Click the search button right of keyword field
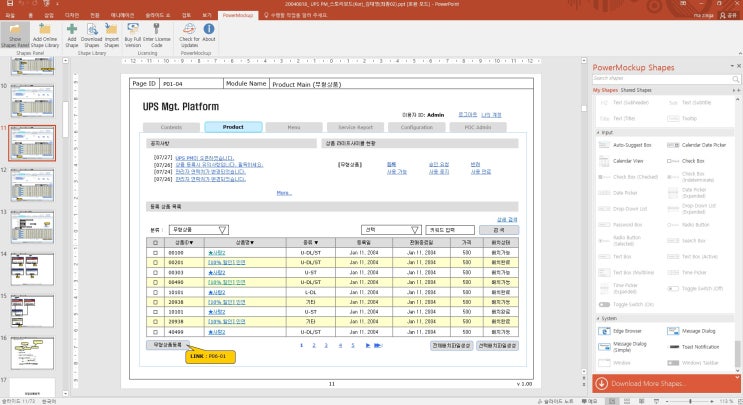Viewport: 743px width, 405px height. 499,230
